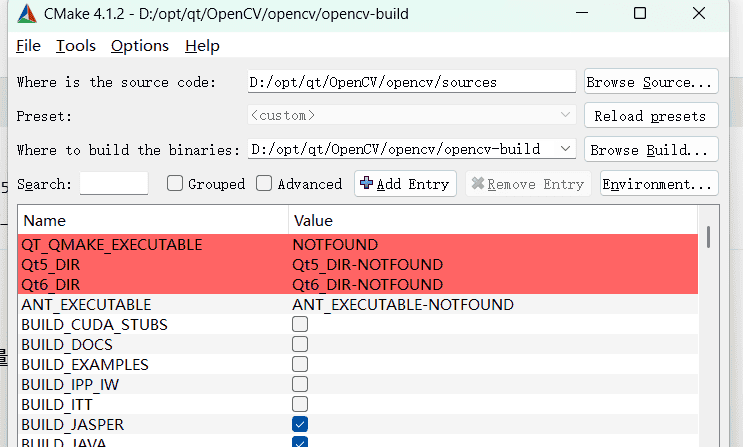Click the blue plus icon on Add Entry
743x447 pixels.
click(x=366, y=183)
